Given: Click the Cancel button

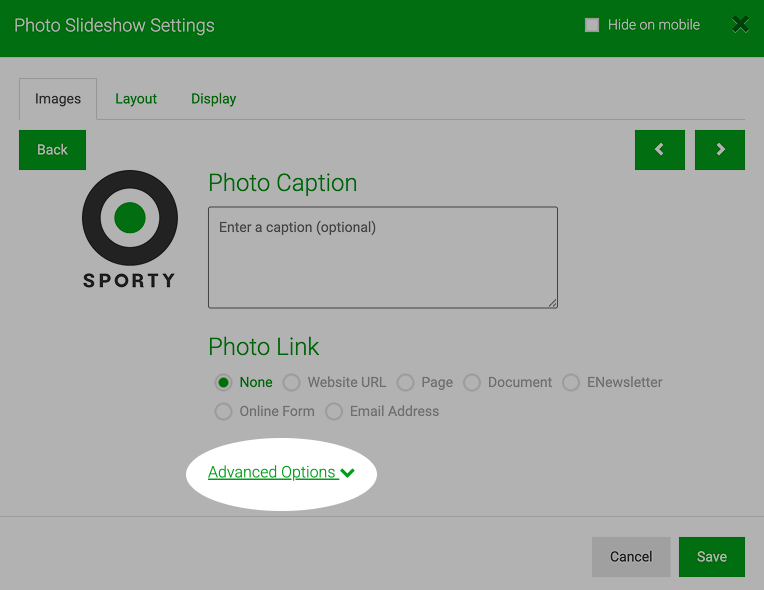Looking at the screenshot, I should point(631,557).
